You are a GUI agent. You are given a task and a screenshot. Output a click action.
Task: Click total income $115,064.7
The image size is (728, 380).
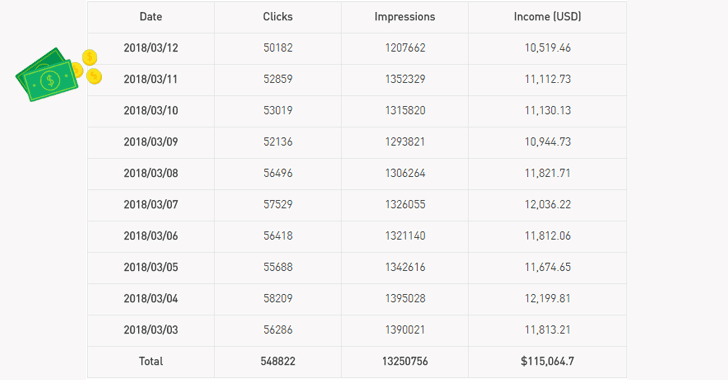click(547, 361)
